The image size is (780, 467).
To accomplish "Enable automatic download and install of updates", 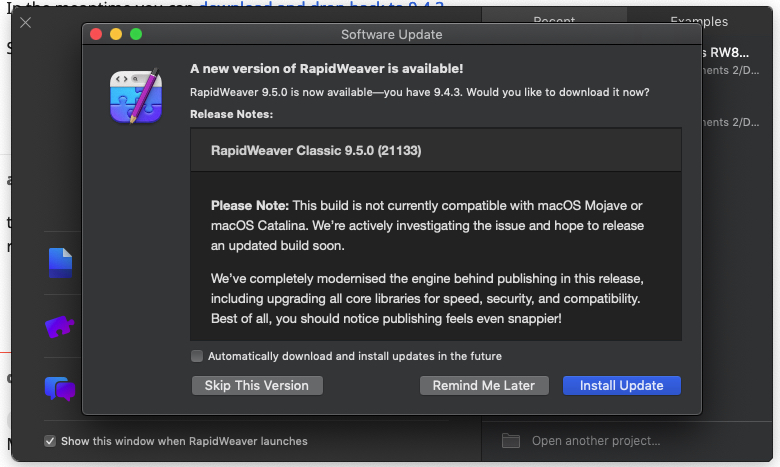I will coord(197,356).
